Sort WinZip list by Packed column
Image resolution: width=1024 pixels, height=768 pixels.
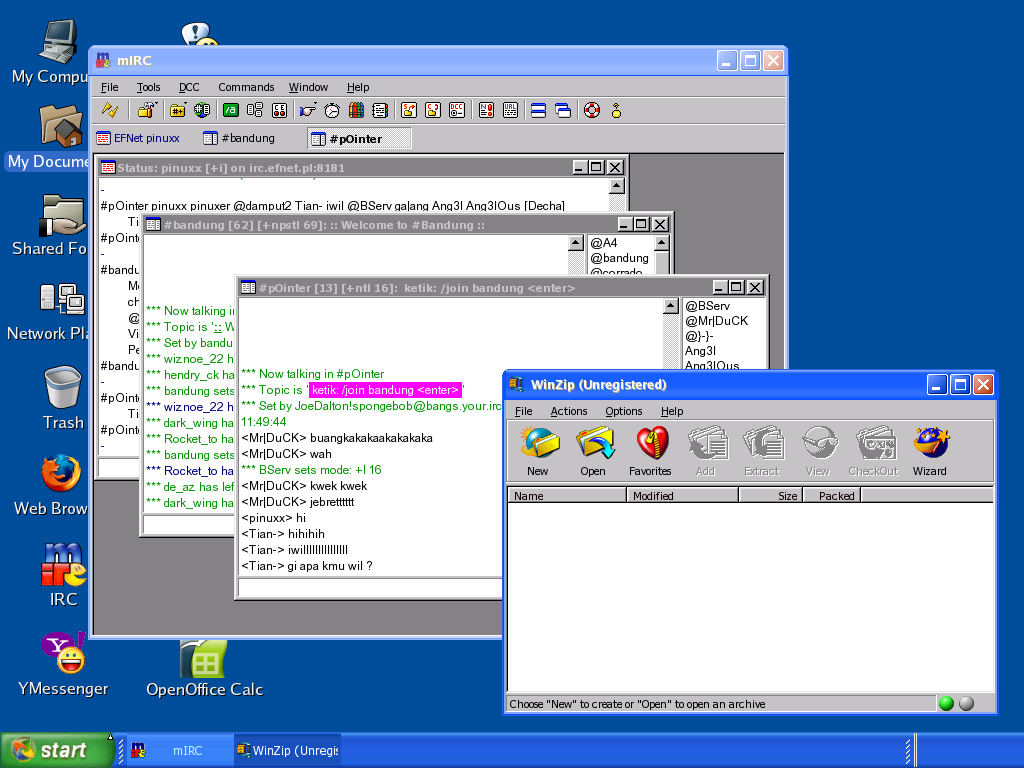pyautogui.click(x=831, y=496)
